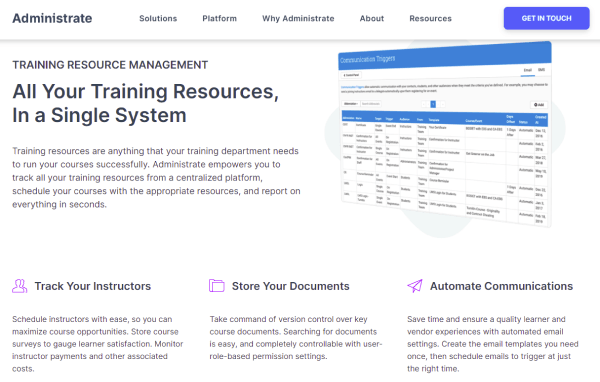600x382 pixels.
Task: Go to the Administrate logo home link
Action: pyautogui.click(x=52, y=18)
